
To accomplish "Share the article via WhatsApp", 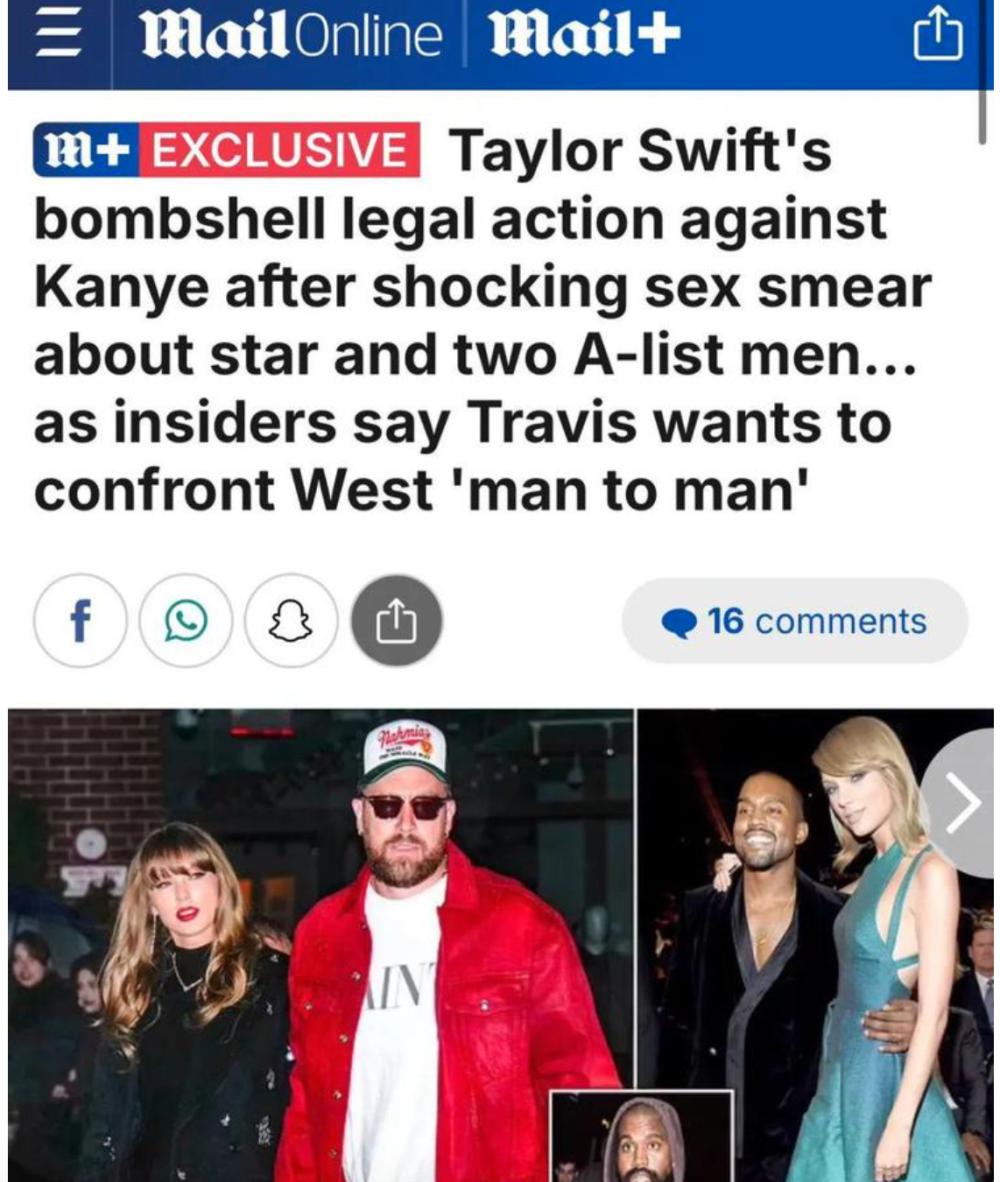I will click(185, 620).
